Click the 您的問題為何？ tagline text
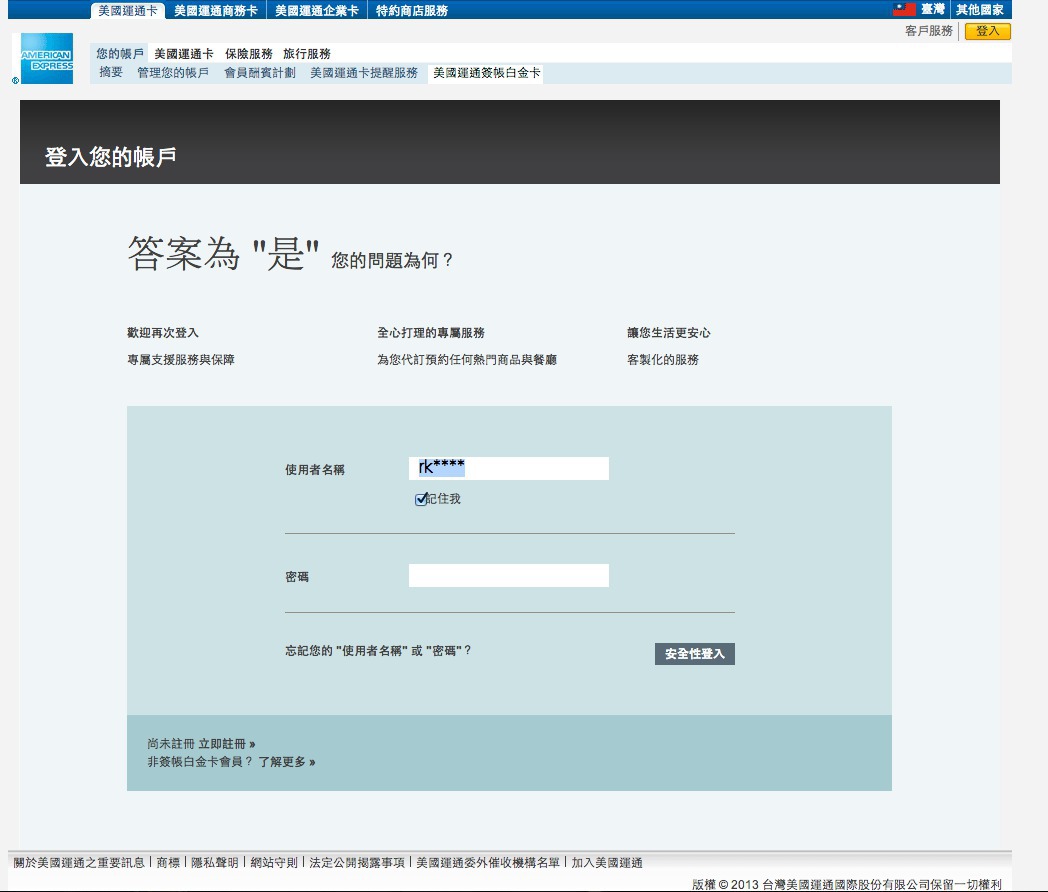The width and height of the screenshot is (1048, 892). [x=392, y=260]
